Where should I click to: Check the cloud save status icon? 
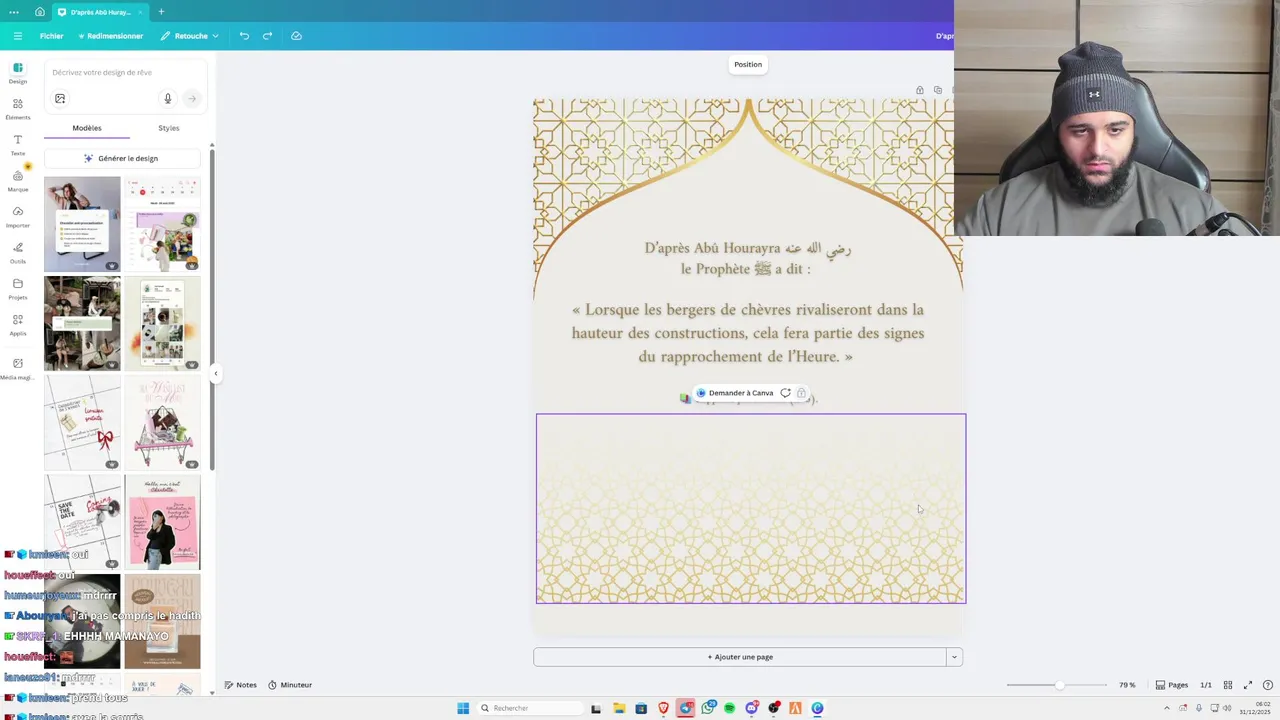tap(296, 36)
